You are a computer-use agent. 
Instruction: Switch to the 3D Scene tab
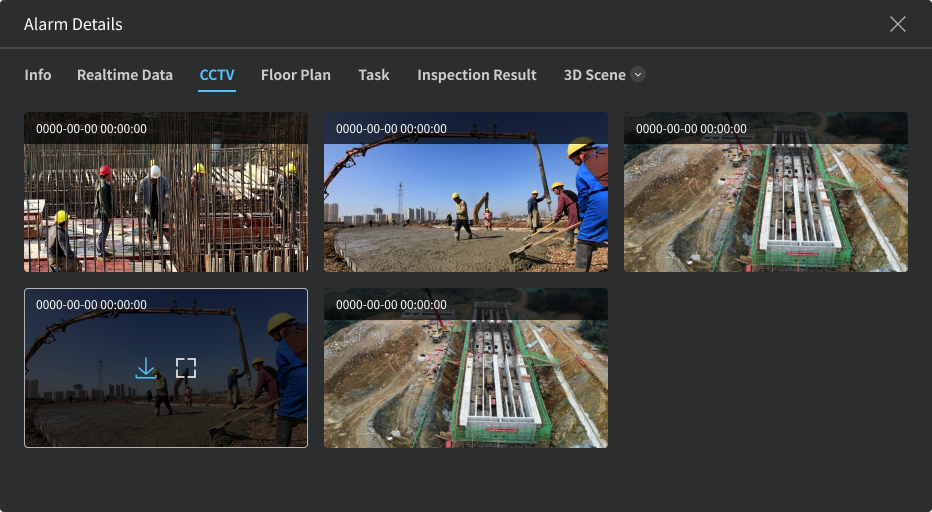pyautogui.click(x=594, y=75)
